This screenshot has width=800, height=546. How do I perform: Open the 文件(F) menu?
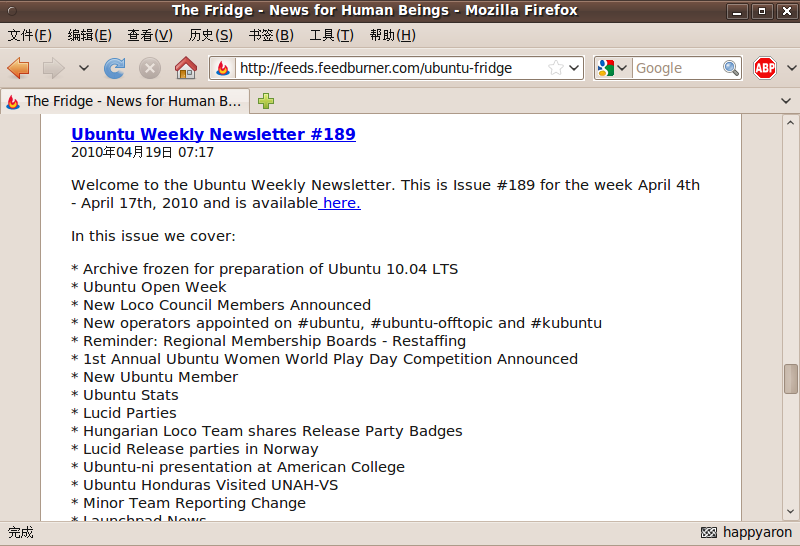coord(30,35)
